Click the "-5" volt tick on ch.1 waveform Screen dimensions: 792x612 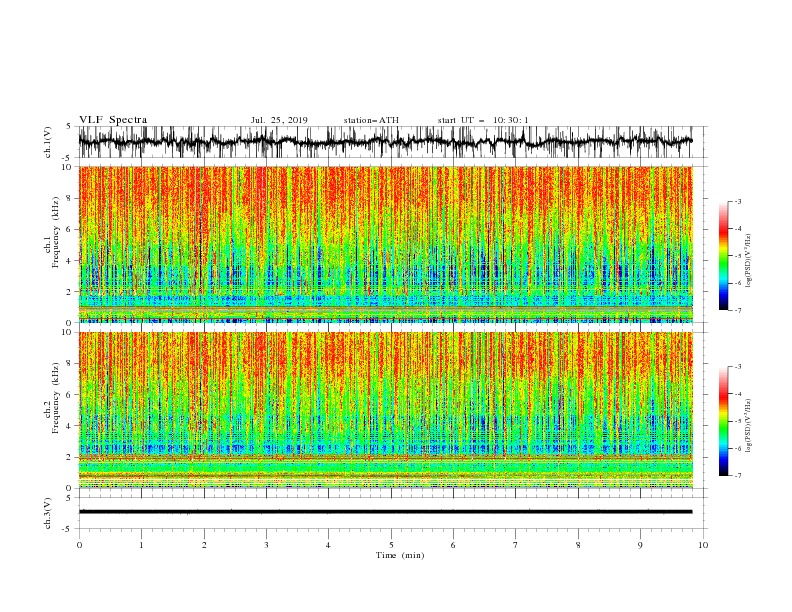68,158
